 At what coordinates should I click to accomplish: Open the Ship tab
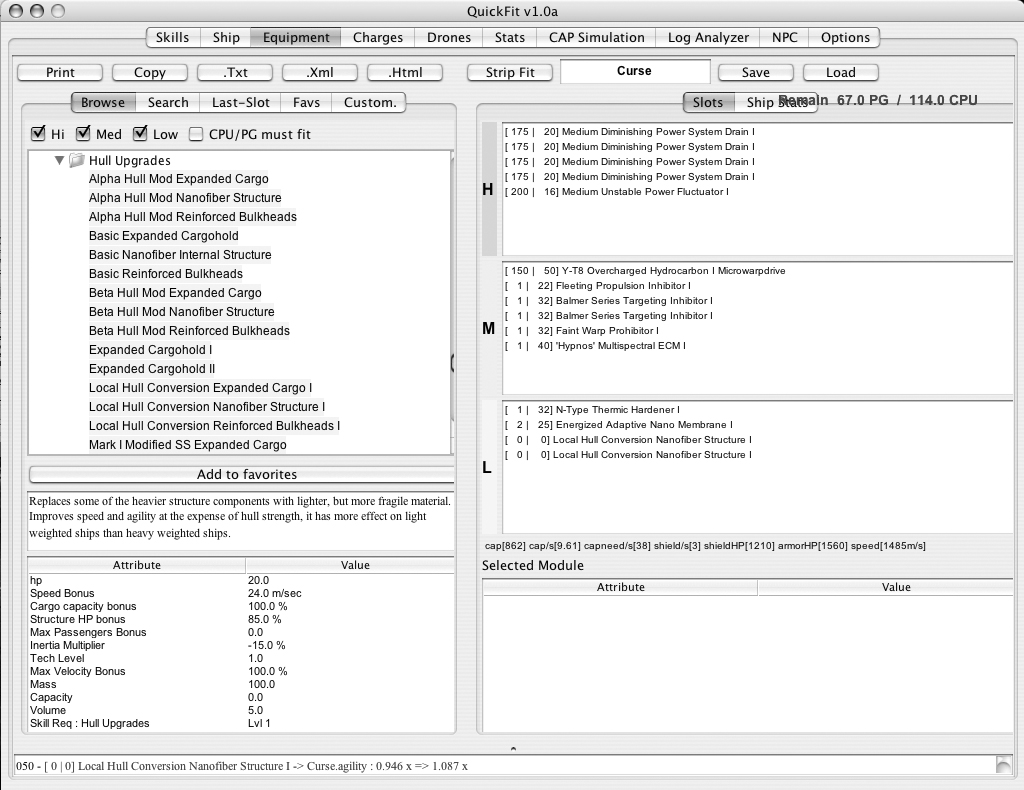pos(226,37)
